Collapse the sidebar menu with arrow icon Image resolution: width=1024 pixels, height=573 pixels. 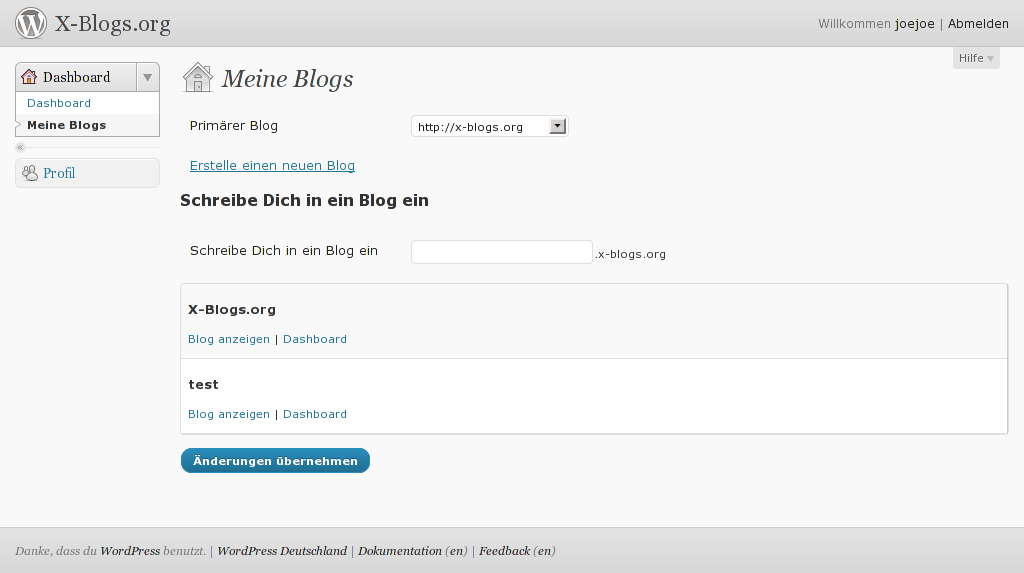click(x=20, y=148)
